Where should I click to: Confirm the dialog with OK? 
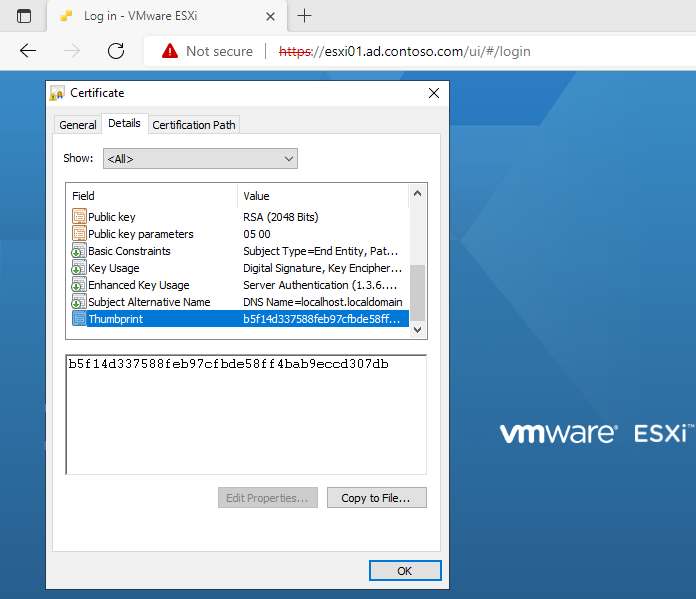point(405,571)
